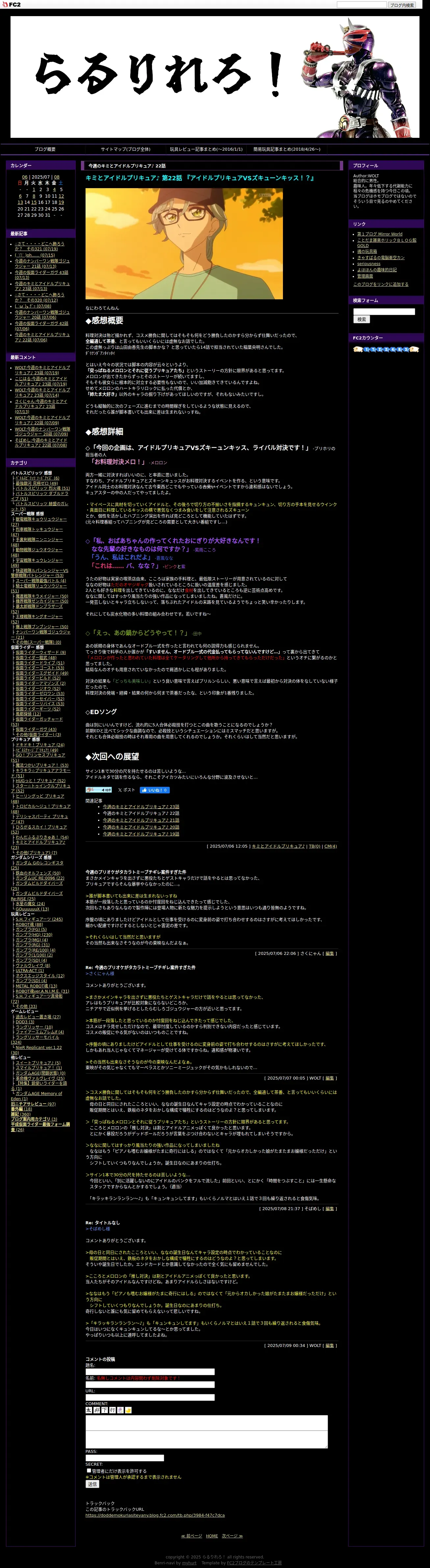Click the PASS field in the comment form
Viewport: 430px width, 1568px height.
125,1458
